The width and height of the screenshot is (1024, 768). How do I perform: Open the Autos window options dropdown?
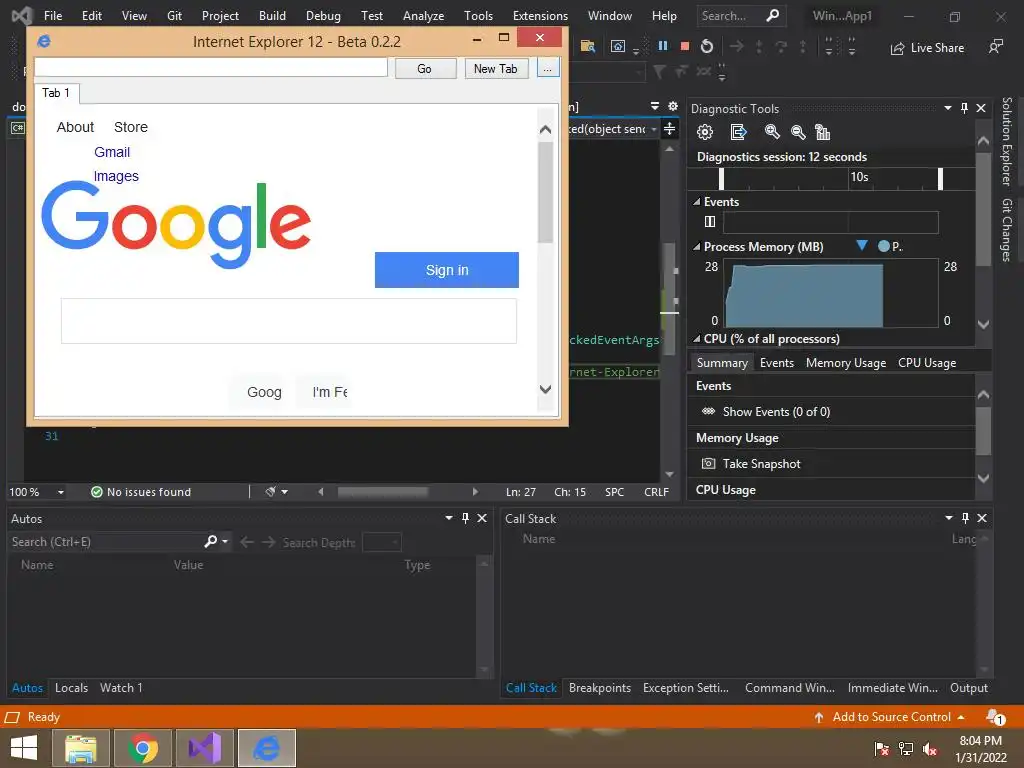[449, 518]
